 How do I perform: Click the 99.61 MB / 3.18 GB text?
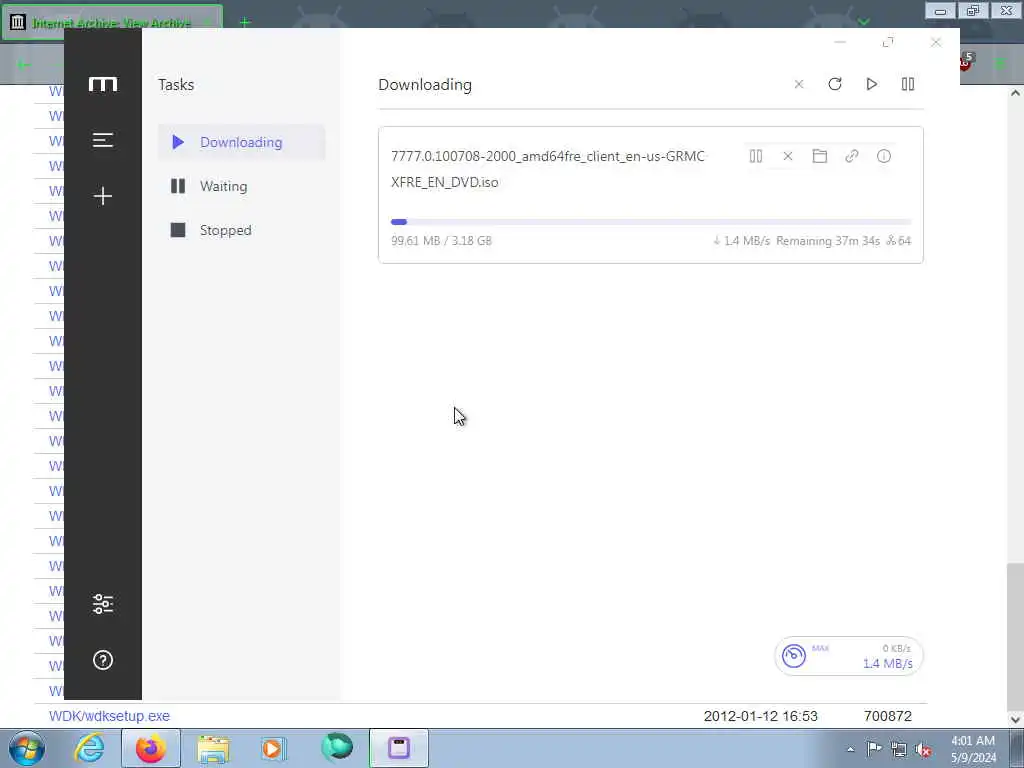[x=441, y=241]
